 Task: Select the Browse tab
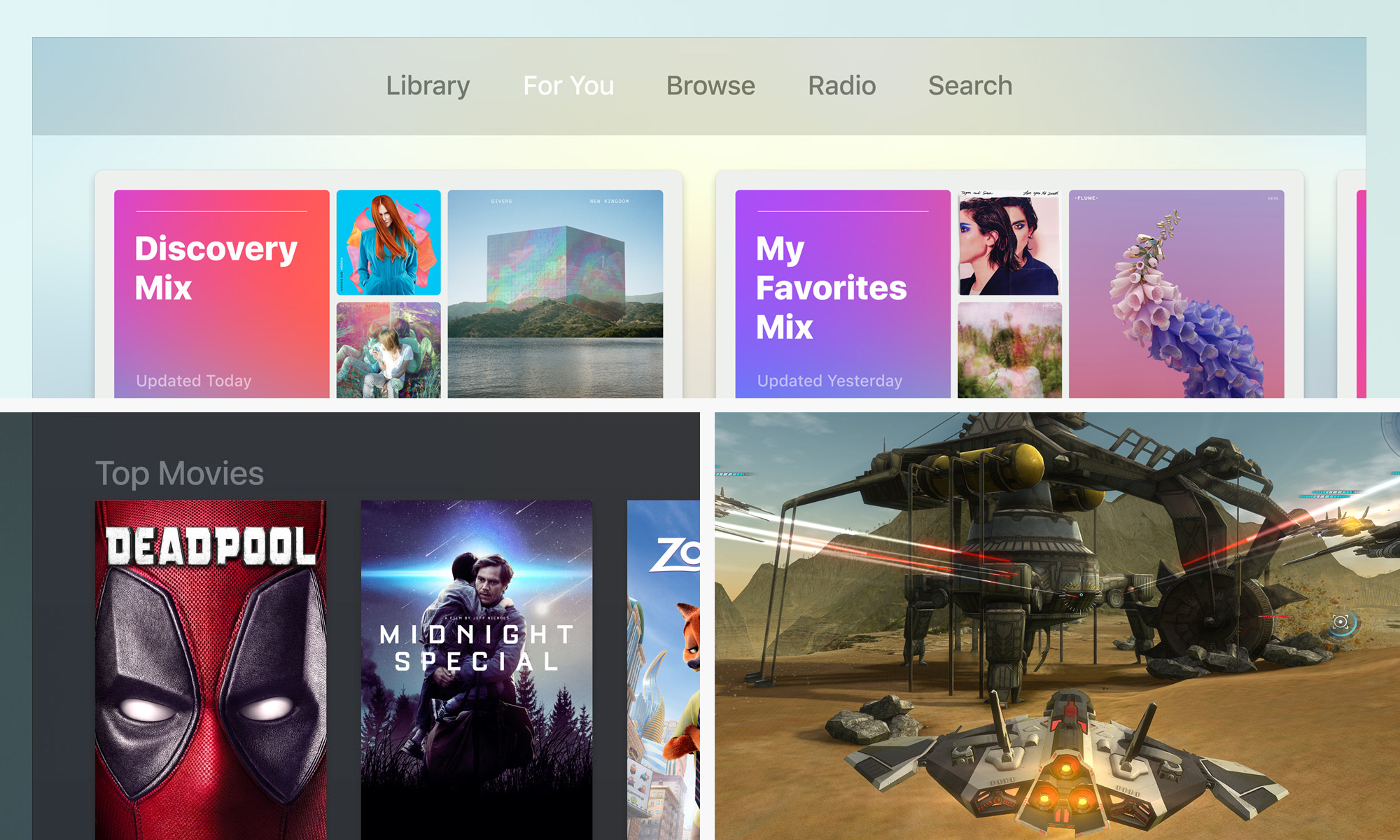tap(710, 86)
